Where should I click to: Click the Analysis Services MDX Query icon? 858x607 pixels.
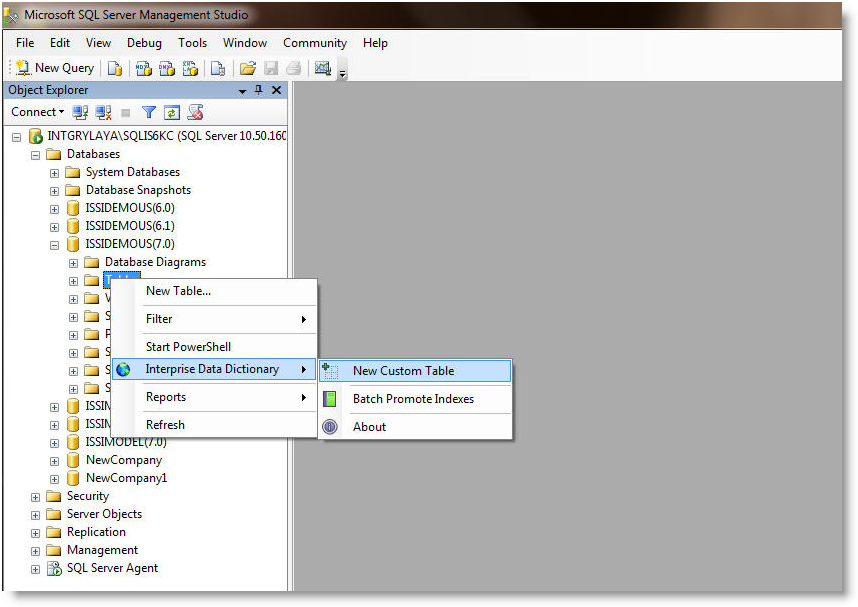143,68
